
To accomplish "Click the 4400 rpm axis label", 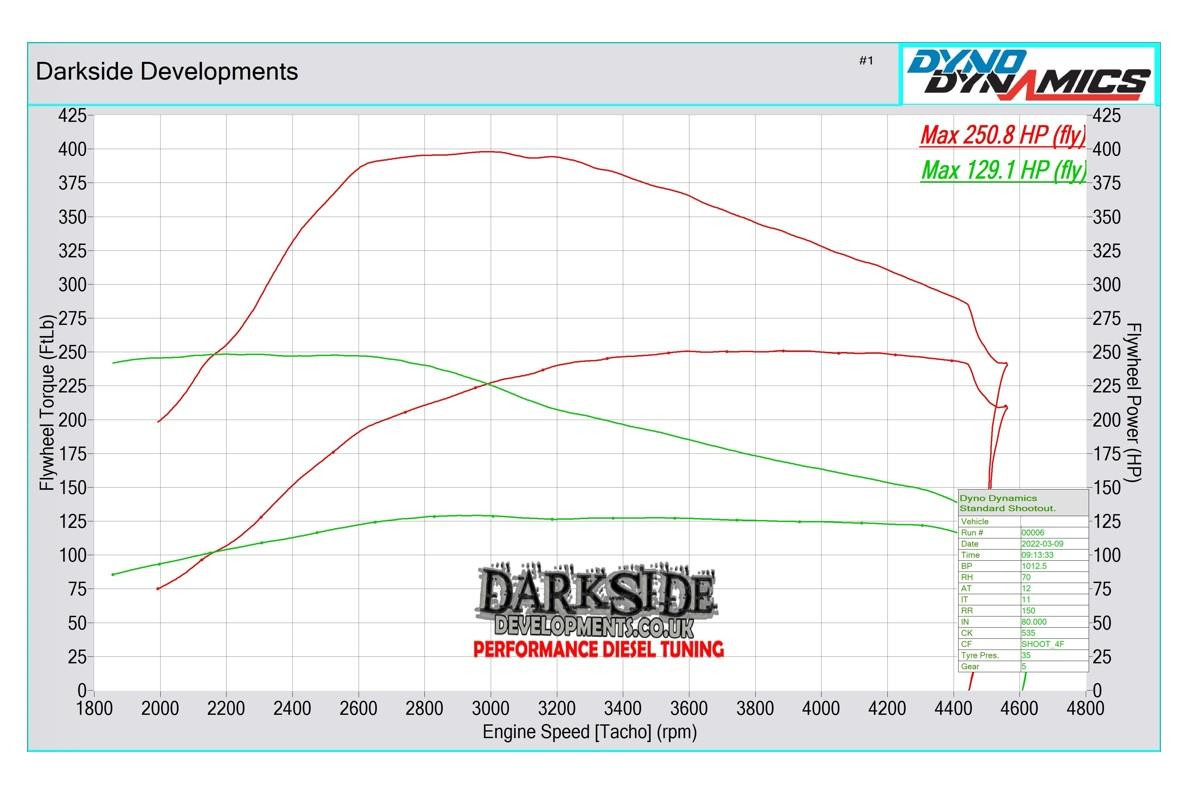I will click(x=953, y=708).
